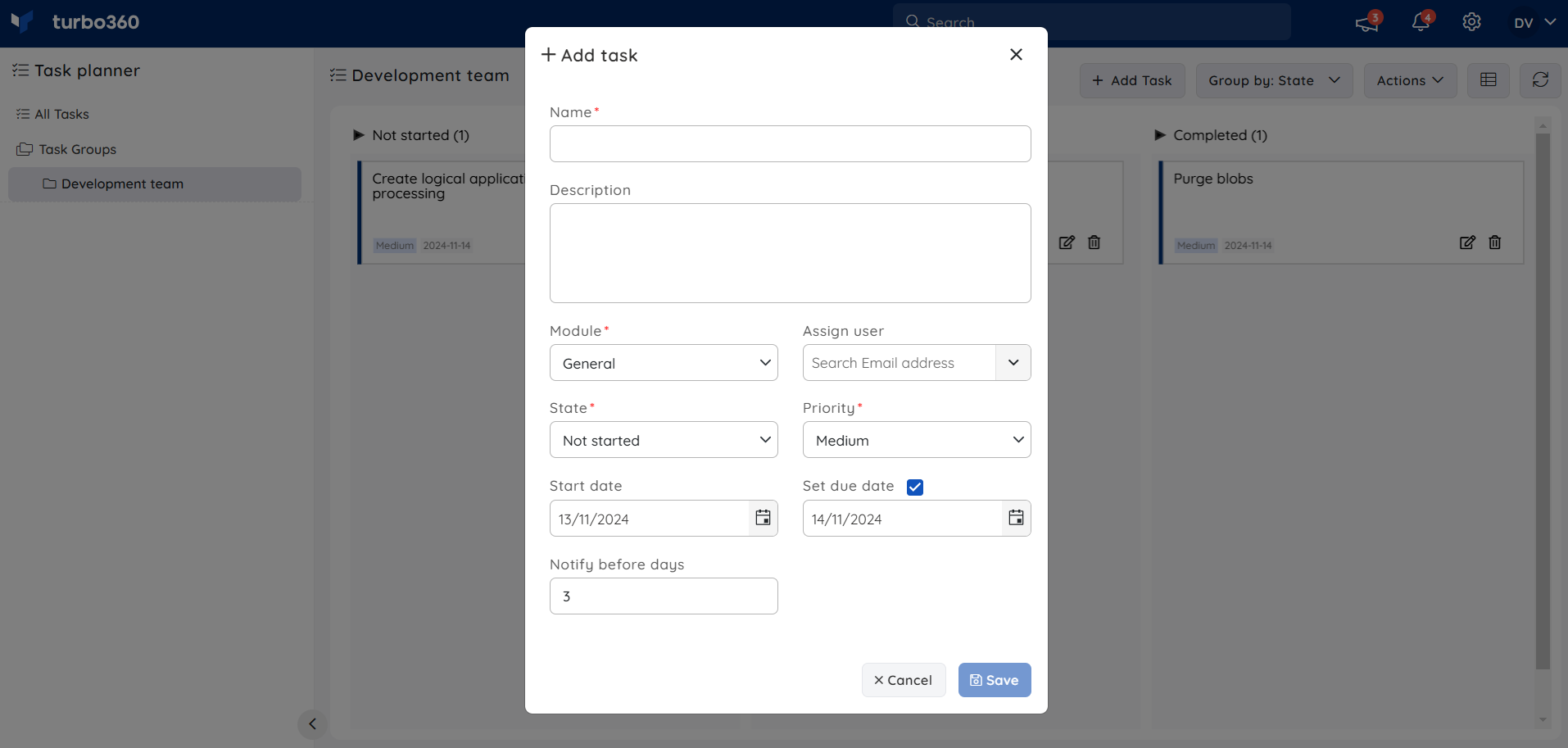The width and height of the screenshot is (1568, 748).
Task: Open the Actions dropdown
Action: pyautogui.click(x=1410, y=80)
